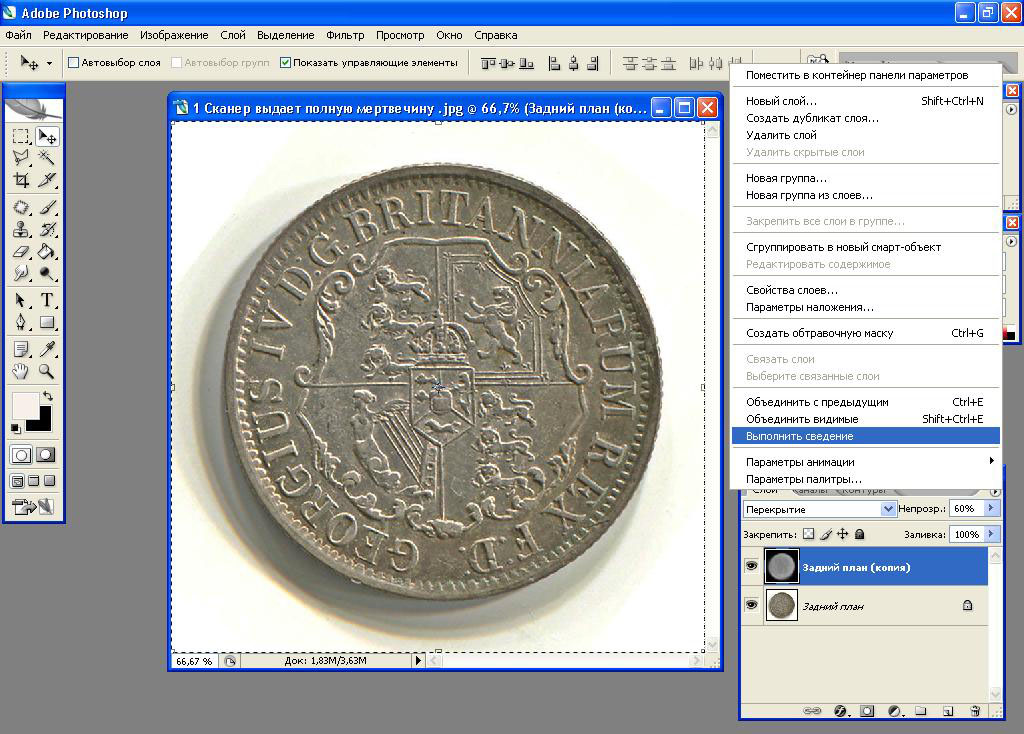The image size is (1024, 734).
Task: Create new group folder icon in Layers
Action: pos(921,711)
